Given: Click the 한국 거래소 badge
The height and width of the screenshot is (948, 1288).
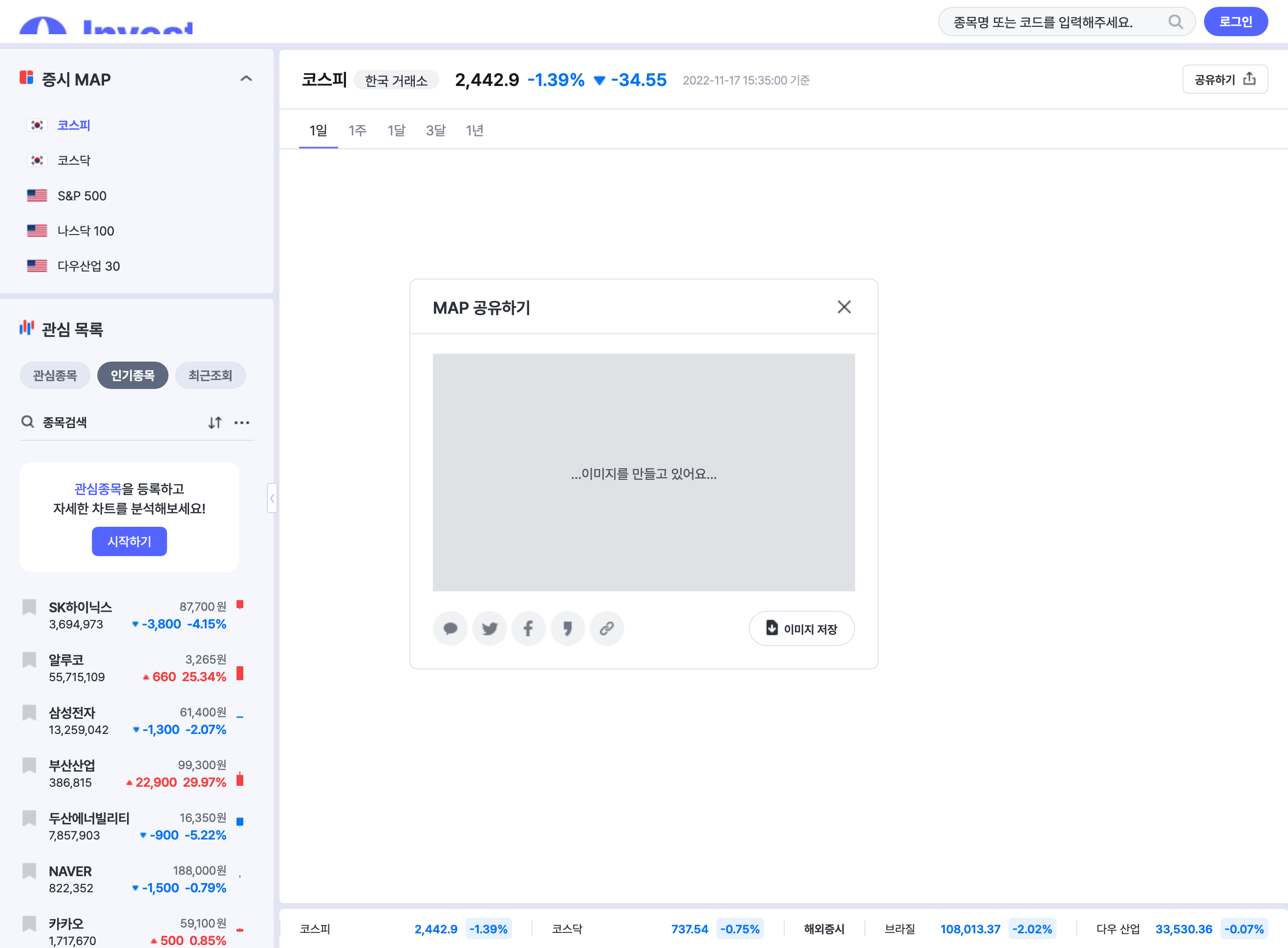Looking at the screenshot, I should pos(396,80).
